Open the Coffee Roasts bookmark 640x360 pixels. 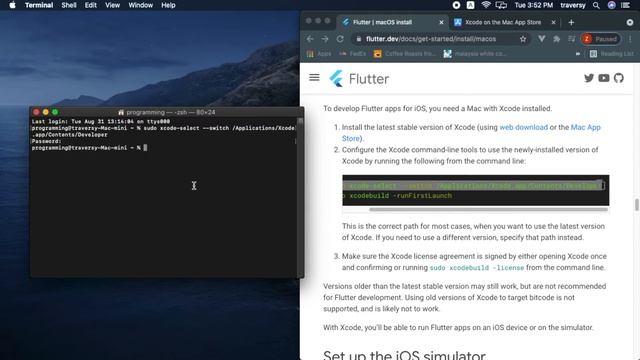(x=405, y=53)
